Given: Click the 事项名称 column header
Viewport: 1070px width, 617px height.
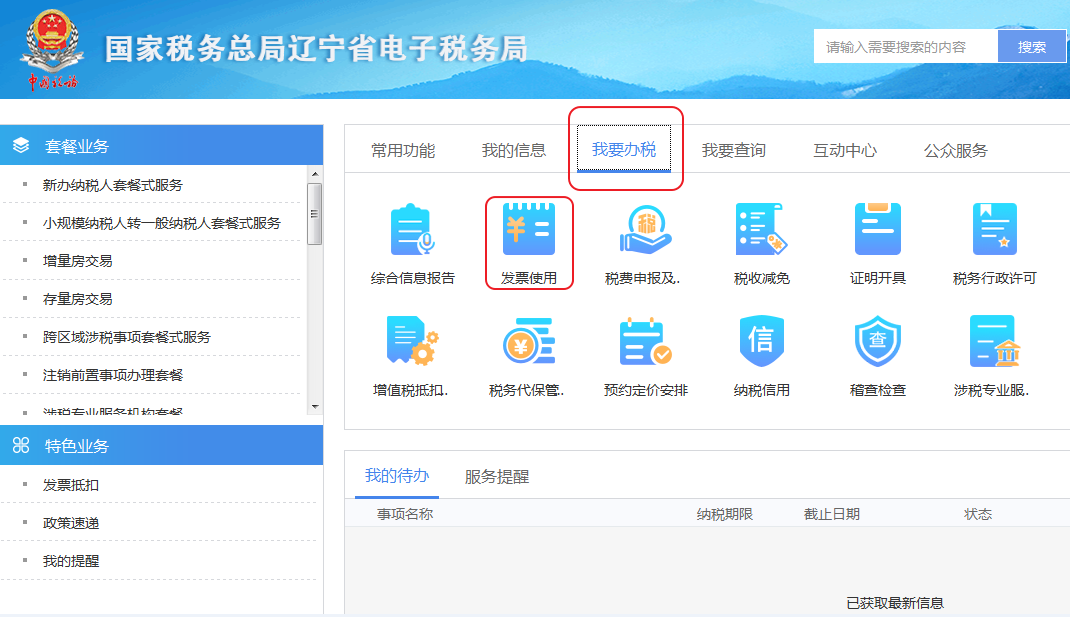Looking at the screenshot, I should pyautogui.click(x=405, y=514).
